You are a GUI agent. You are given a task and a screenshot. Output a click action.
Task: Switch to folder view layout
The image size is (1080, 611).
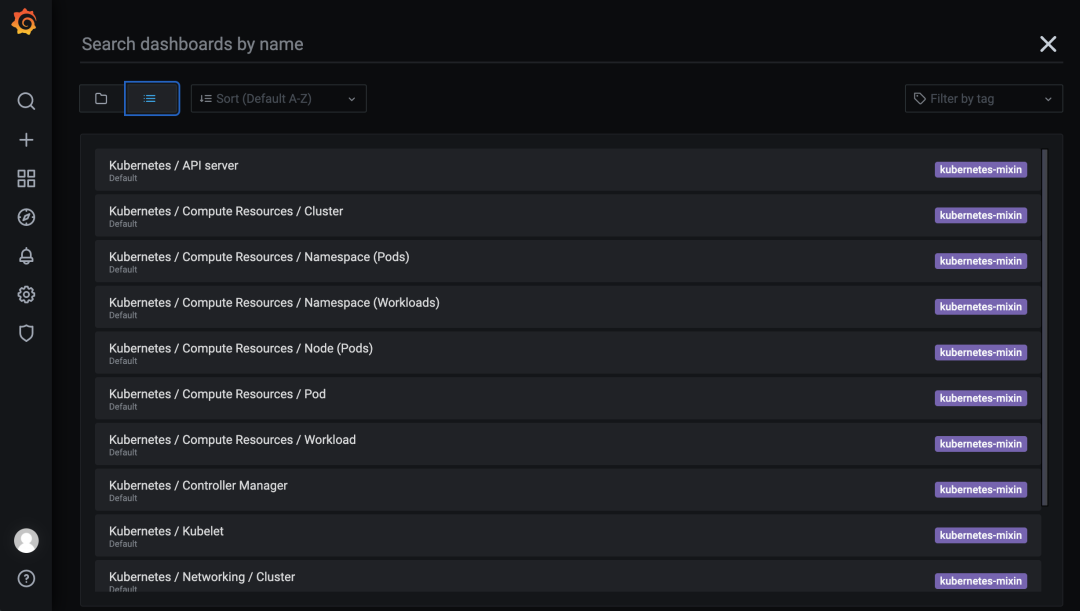[101, 99]
